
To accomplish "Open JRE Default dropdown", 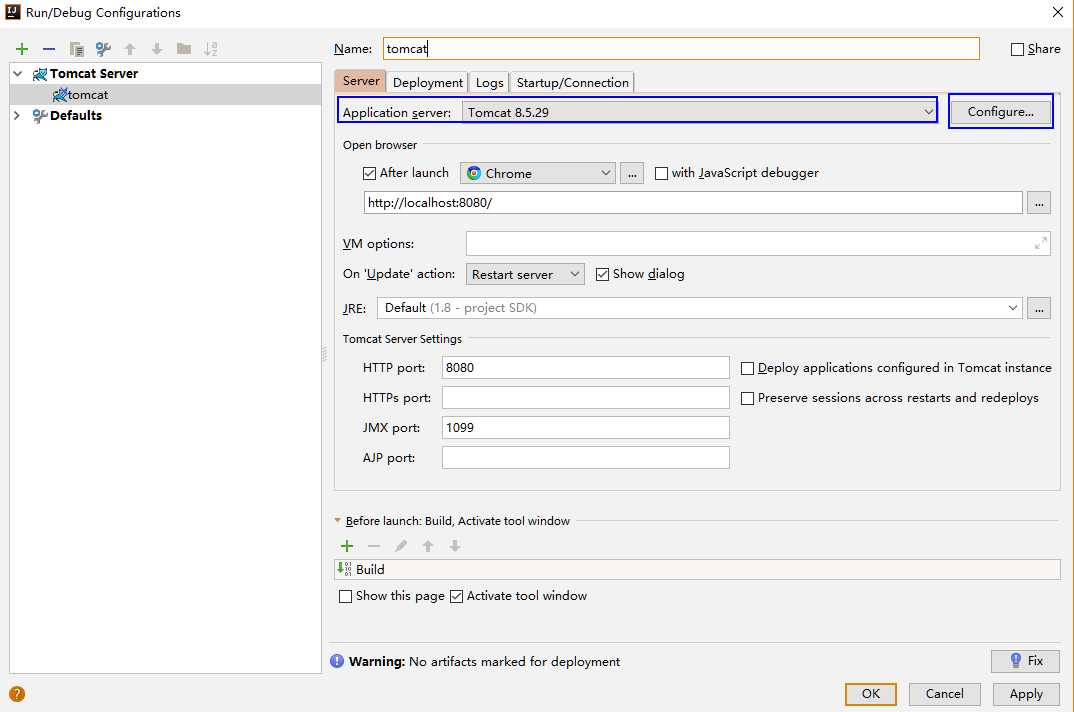I will point(699,308).
